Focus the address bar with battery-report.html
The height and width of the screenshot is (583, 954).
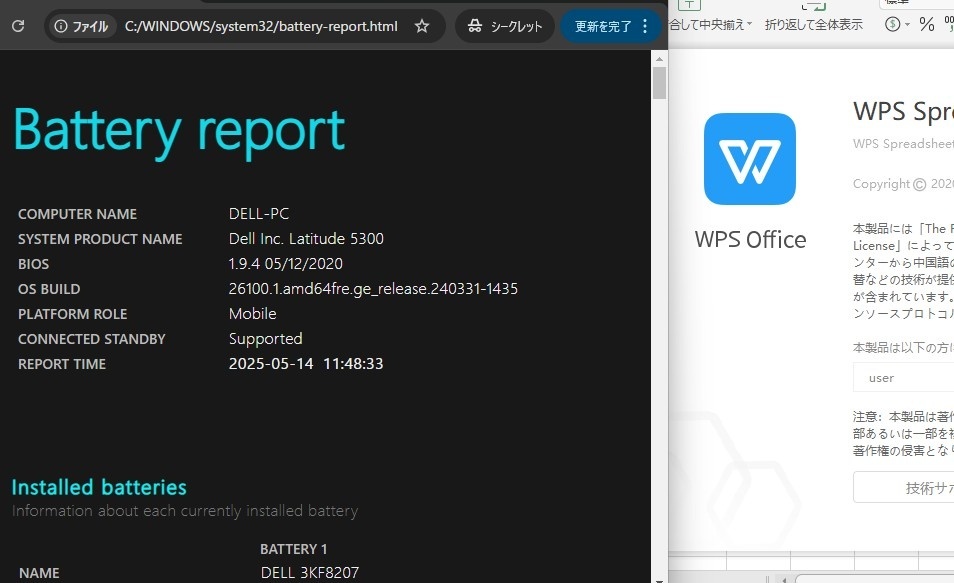tap(261, 26)
